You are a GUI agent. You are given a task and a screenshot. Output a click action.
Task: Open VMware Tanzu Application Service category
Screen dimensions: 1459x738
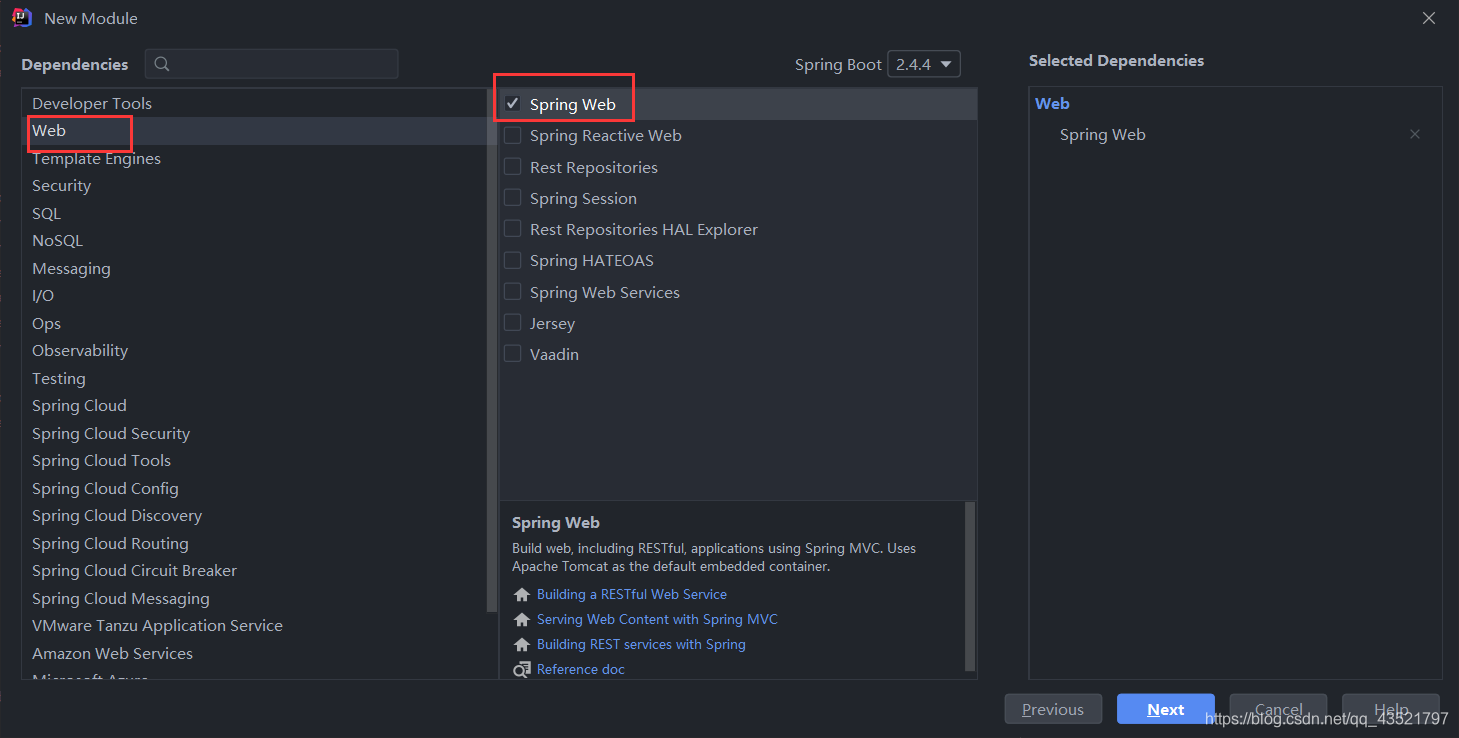(x=254, y=626)
